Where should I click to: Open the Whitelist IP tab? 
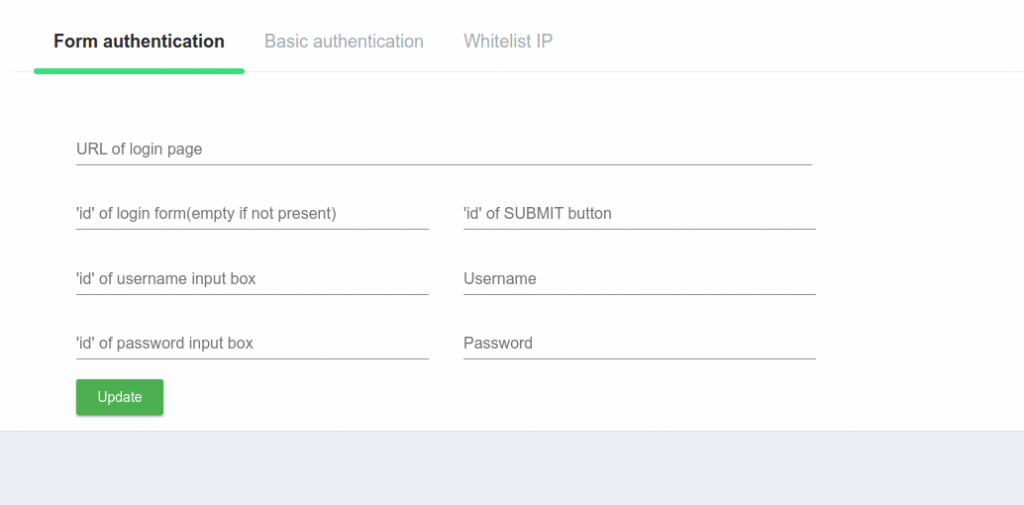pos(508,42)
